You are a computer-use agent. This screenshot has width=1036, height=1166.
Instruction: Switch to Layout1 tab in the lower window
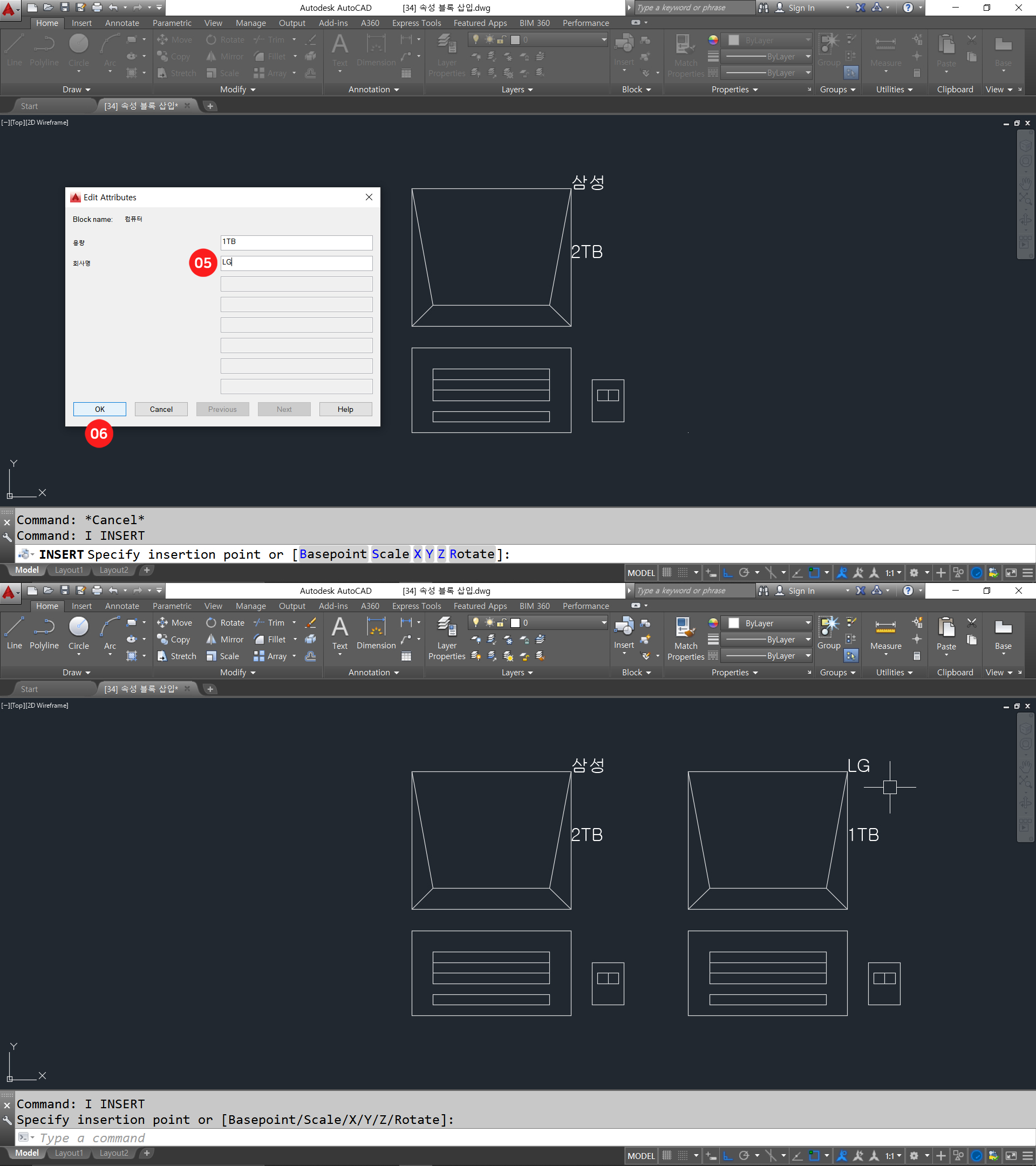pos(69,1153)
